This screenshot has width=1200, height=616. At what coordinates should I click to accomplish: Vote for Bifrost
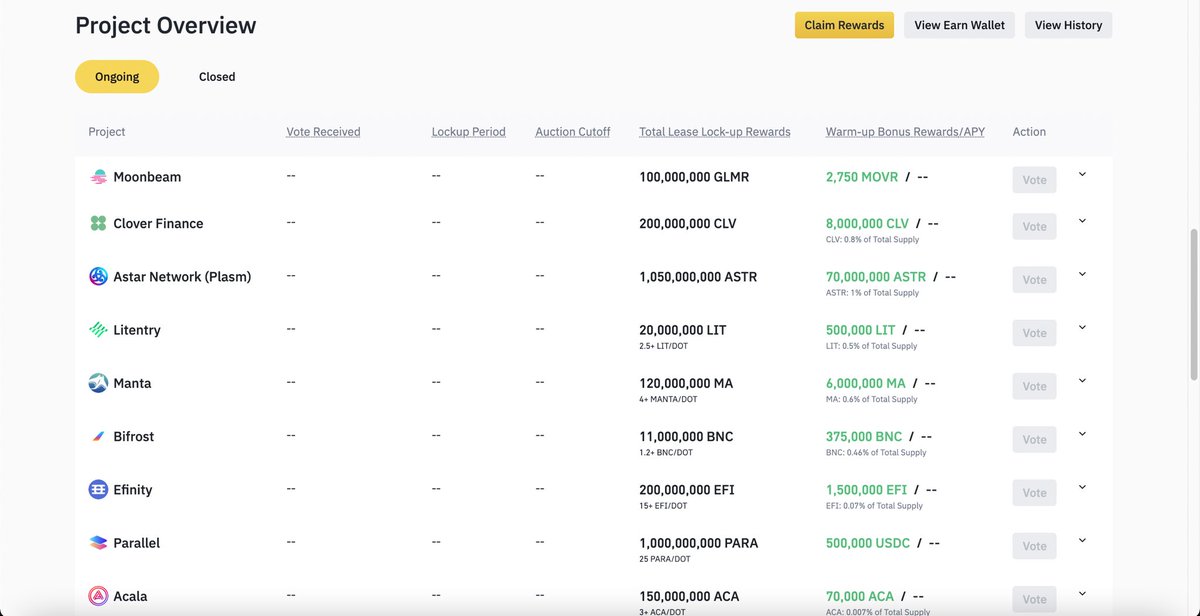tap(1034, 439)
